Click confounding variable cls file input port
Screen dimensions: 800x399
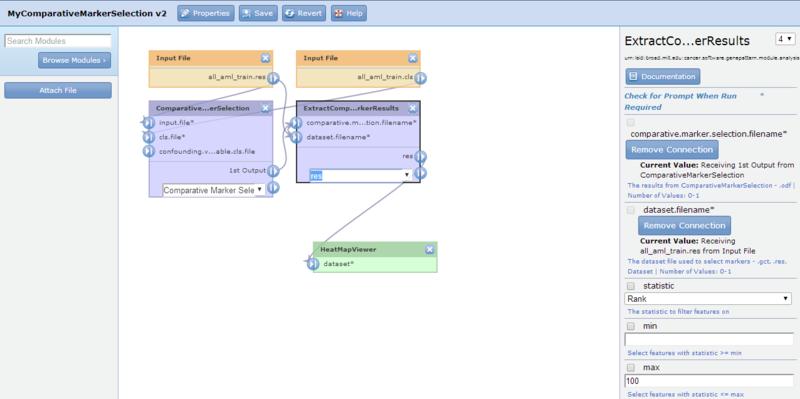148,151
